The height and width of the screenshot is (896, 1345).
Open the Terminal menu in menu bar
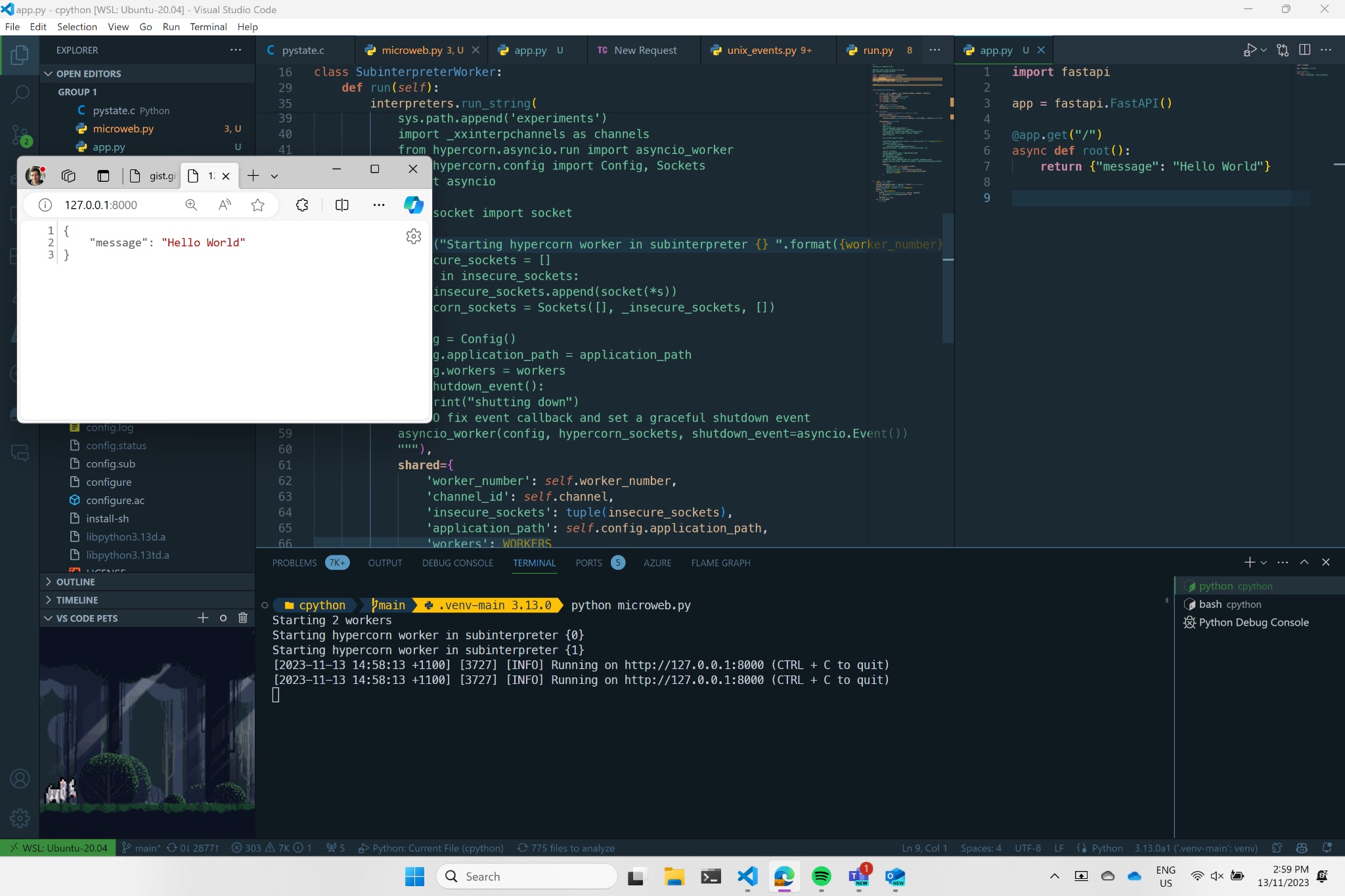(208, 27)
